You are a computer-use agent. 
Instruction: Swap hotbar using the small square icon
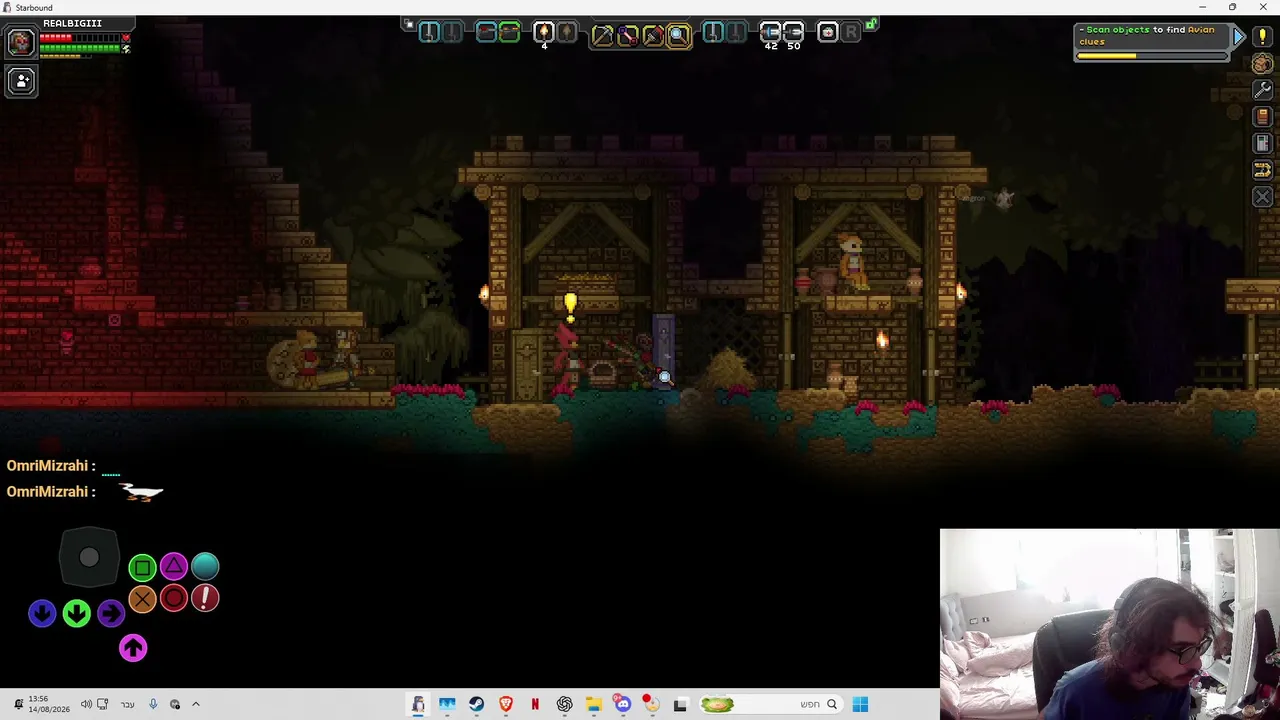click(408, 24)
